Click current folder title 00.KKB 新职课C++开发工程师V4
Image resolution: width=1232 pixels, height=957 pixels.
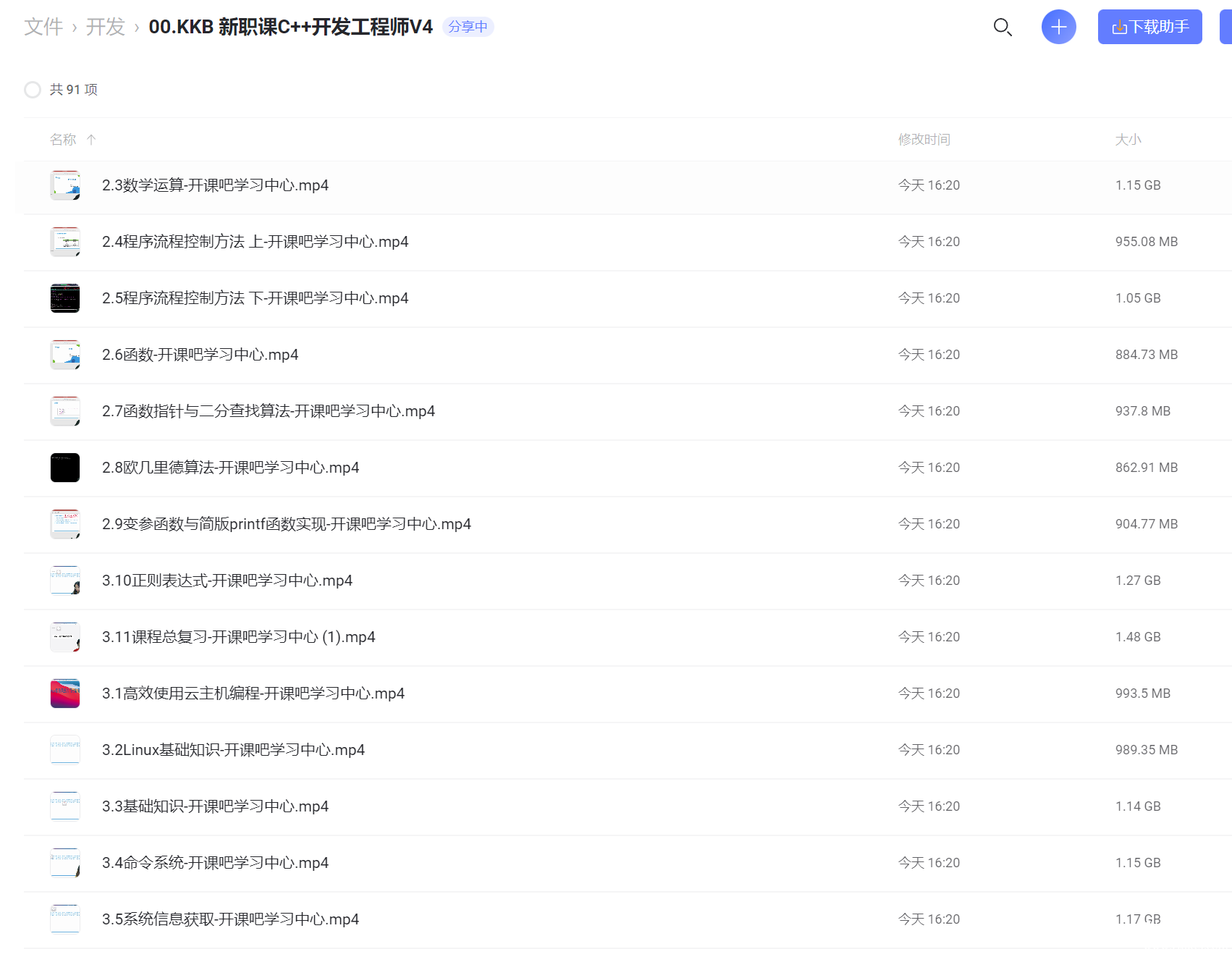(x=290, y=27)
